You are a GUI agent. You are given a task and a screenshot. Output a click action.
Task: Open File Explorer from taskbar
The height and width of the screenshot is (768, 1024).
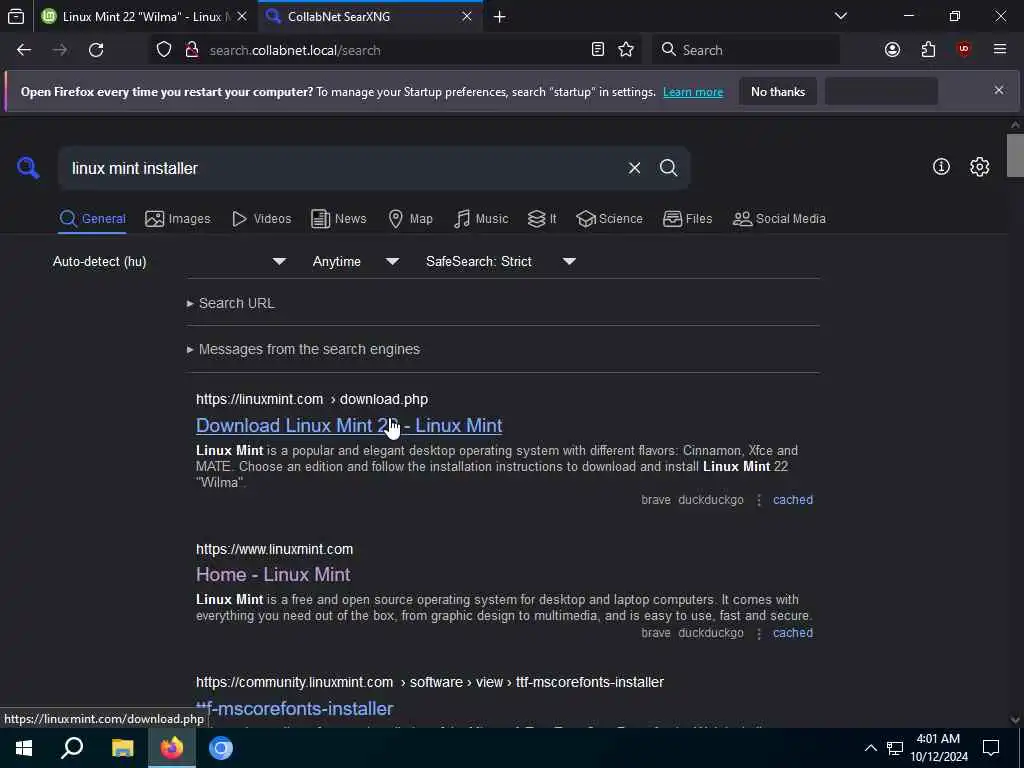tap(122, 748)
